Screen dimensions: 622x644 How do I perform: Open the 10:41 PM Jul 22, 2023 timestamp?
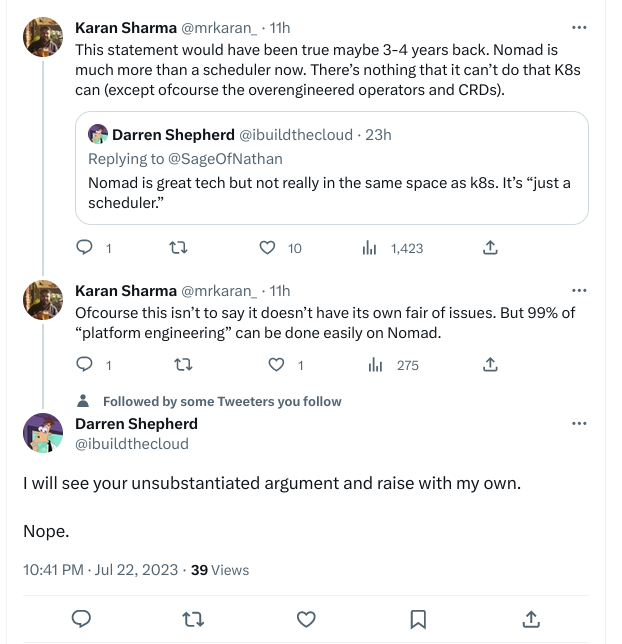[x=101, y=570]
